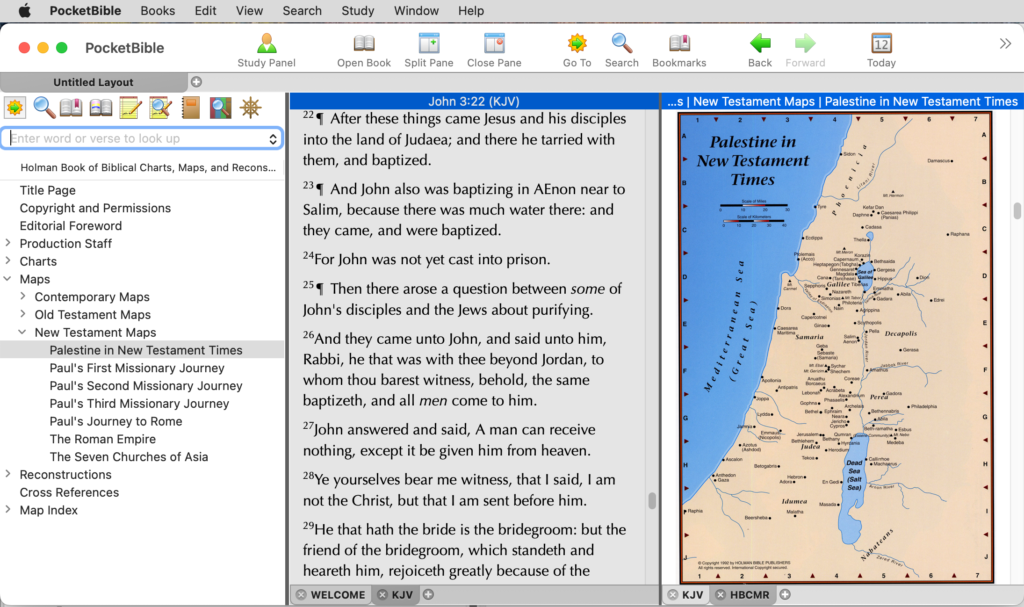The width and height of the screenshot is (1024, 607).
Task: Open Paul's Third Missionary Journey map
Action: tap(139, 403)
